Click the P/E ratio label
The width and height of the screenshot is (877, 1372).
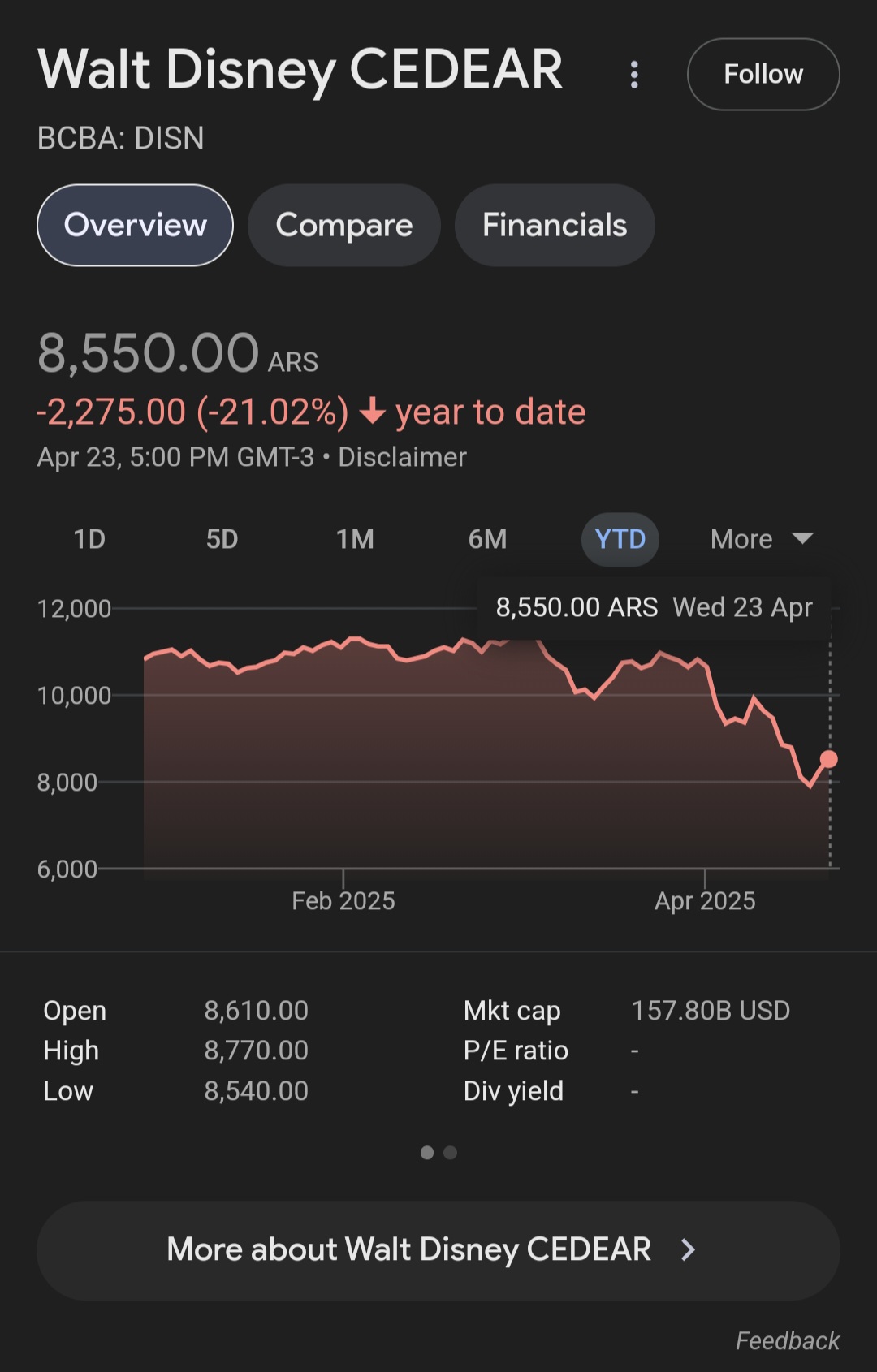tap(516, 1051)
